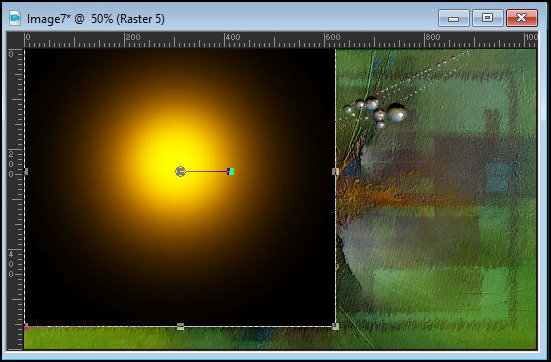This screenshot has height=362, width=551.
Task: Click the 200 mark on vertical ruler
Action: coord(11,164)
